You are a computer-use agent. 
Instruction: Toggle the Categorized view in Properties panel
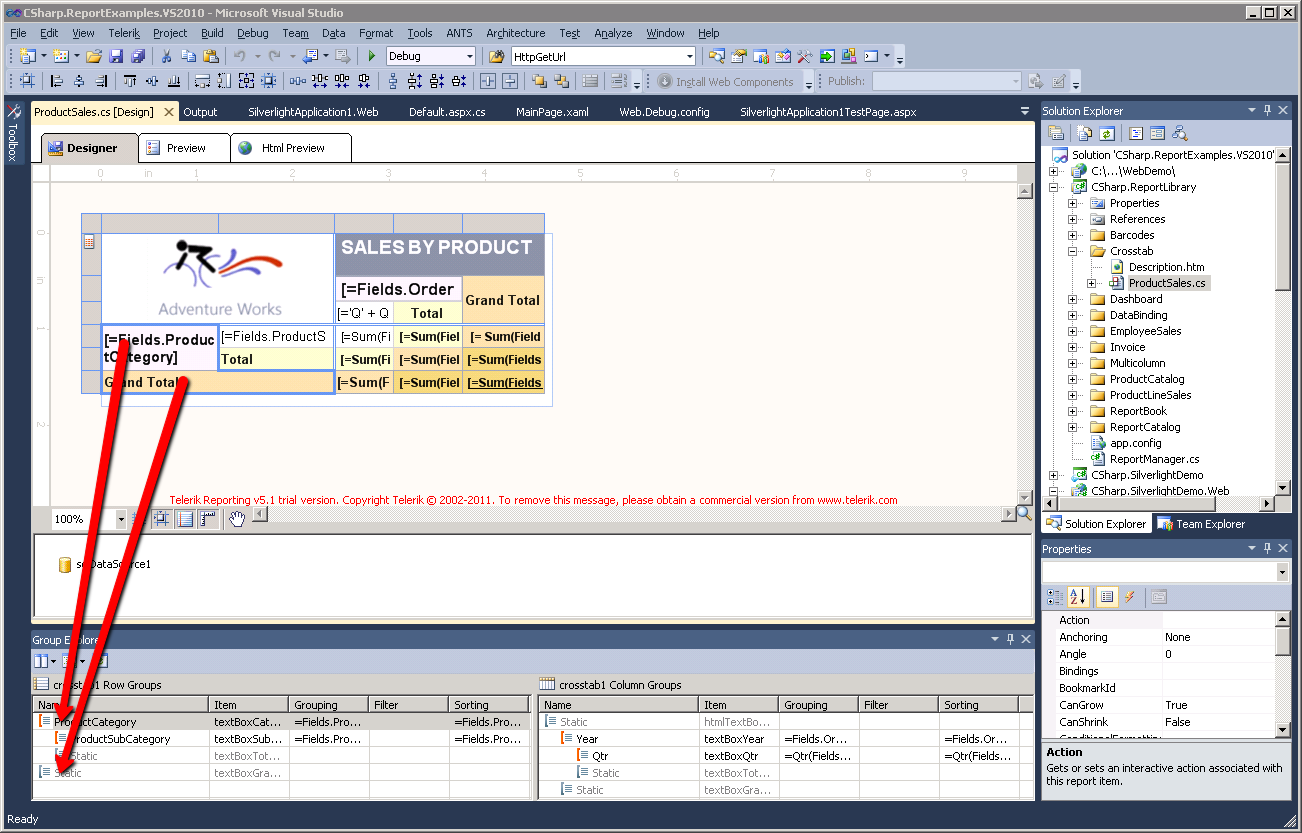tap(1055, 597)
